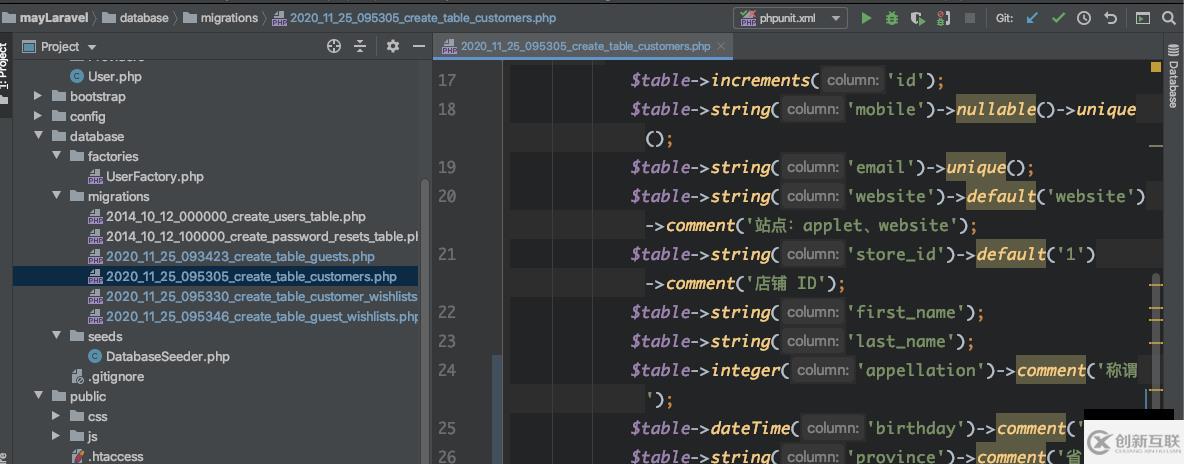Show Git history via the clock icon

[x=1084, y=18]
